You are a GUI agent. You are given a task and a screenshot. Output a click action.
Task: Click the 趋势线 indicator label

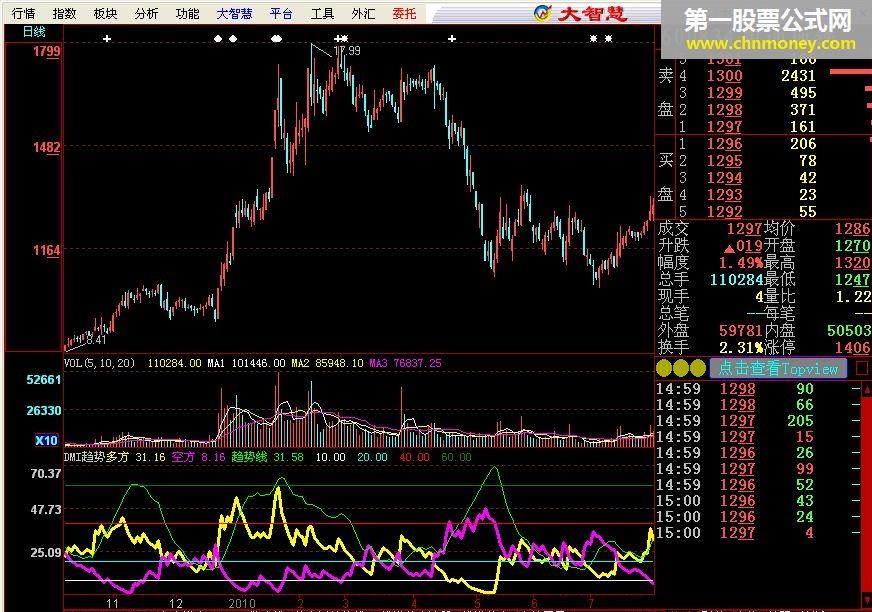(x=249, y=457)
